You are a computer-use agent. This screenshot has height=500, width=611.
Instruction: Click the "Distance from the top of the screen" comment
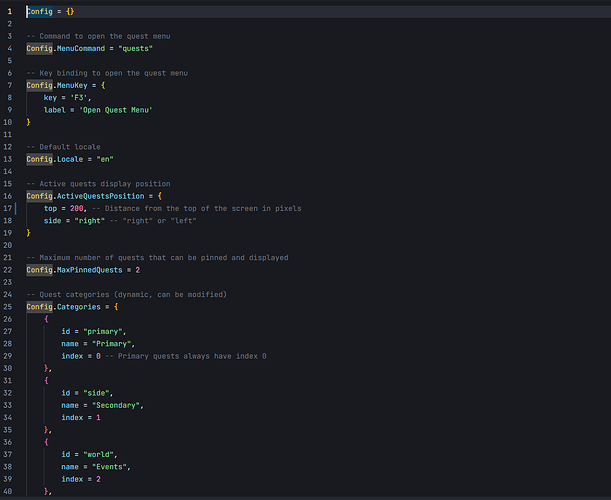click(196, 208)
